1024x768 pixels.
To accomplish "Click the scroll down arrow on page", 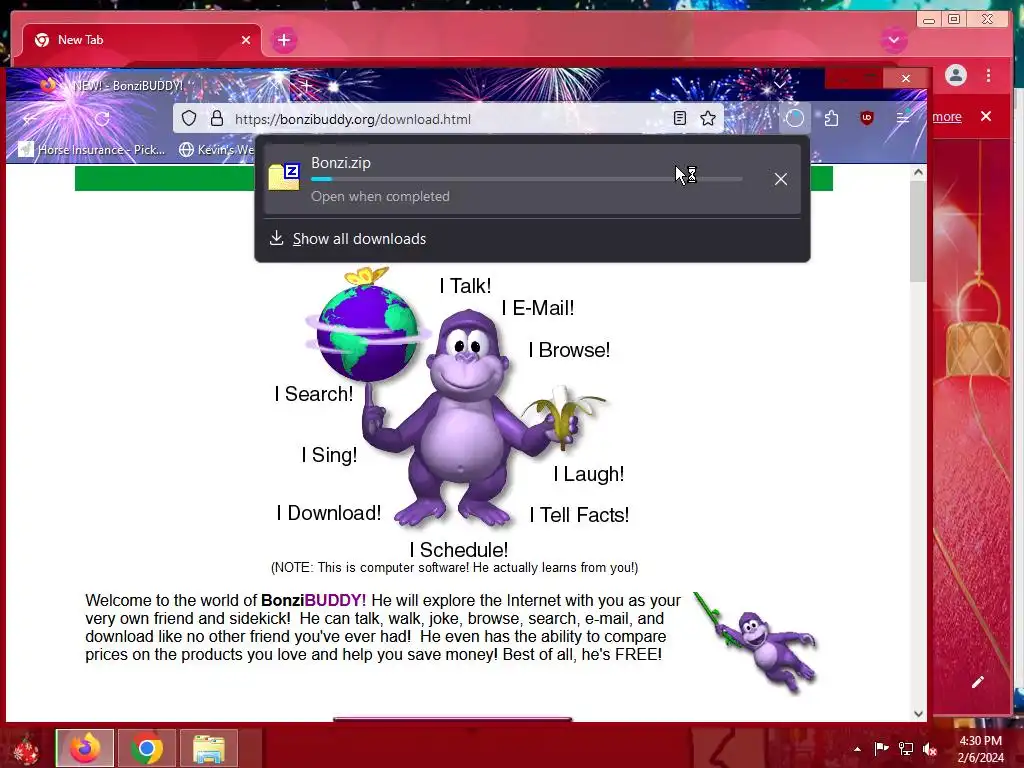I will (x=918, y=714).
